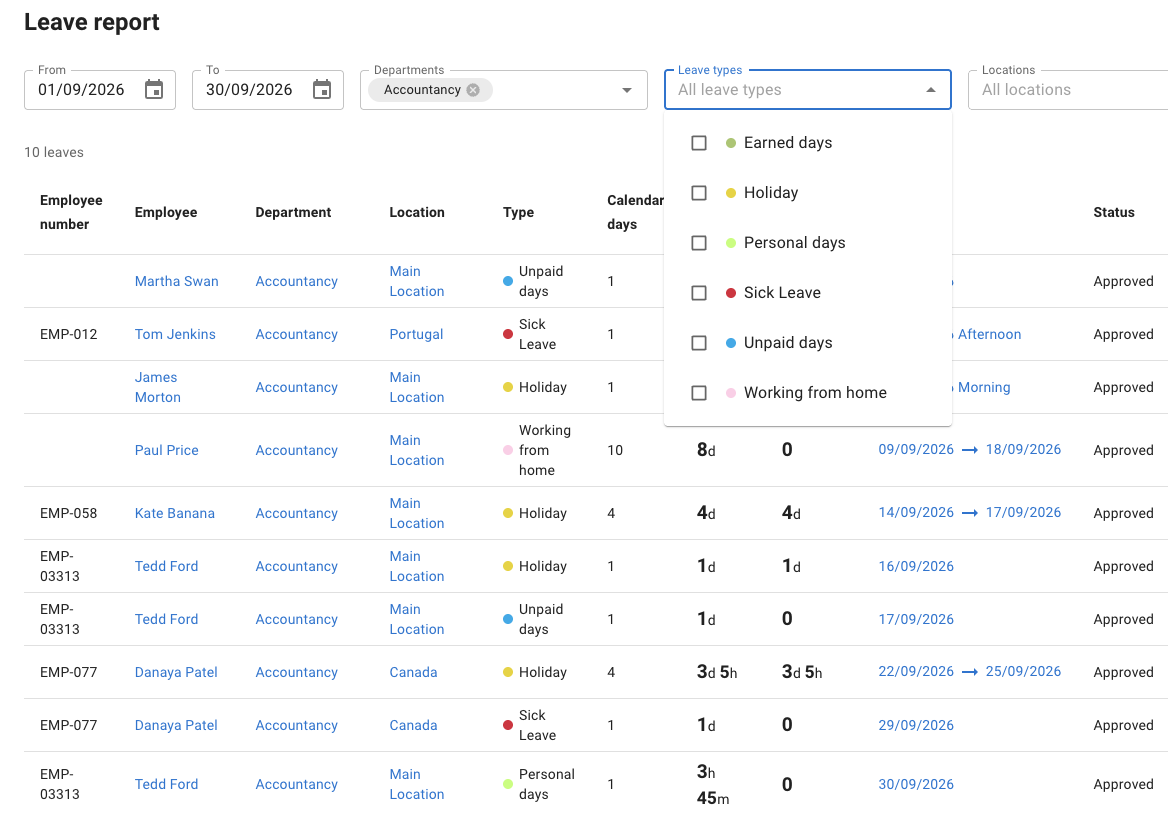Check the Unpaid days checkbox
Viewport: 1168px width, 818px height.
click(699, 343)
